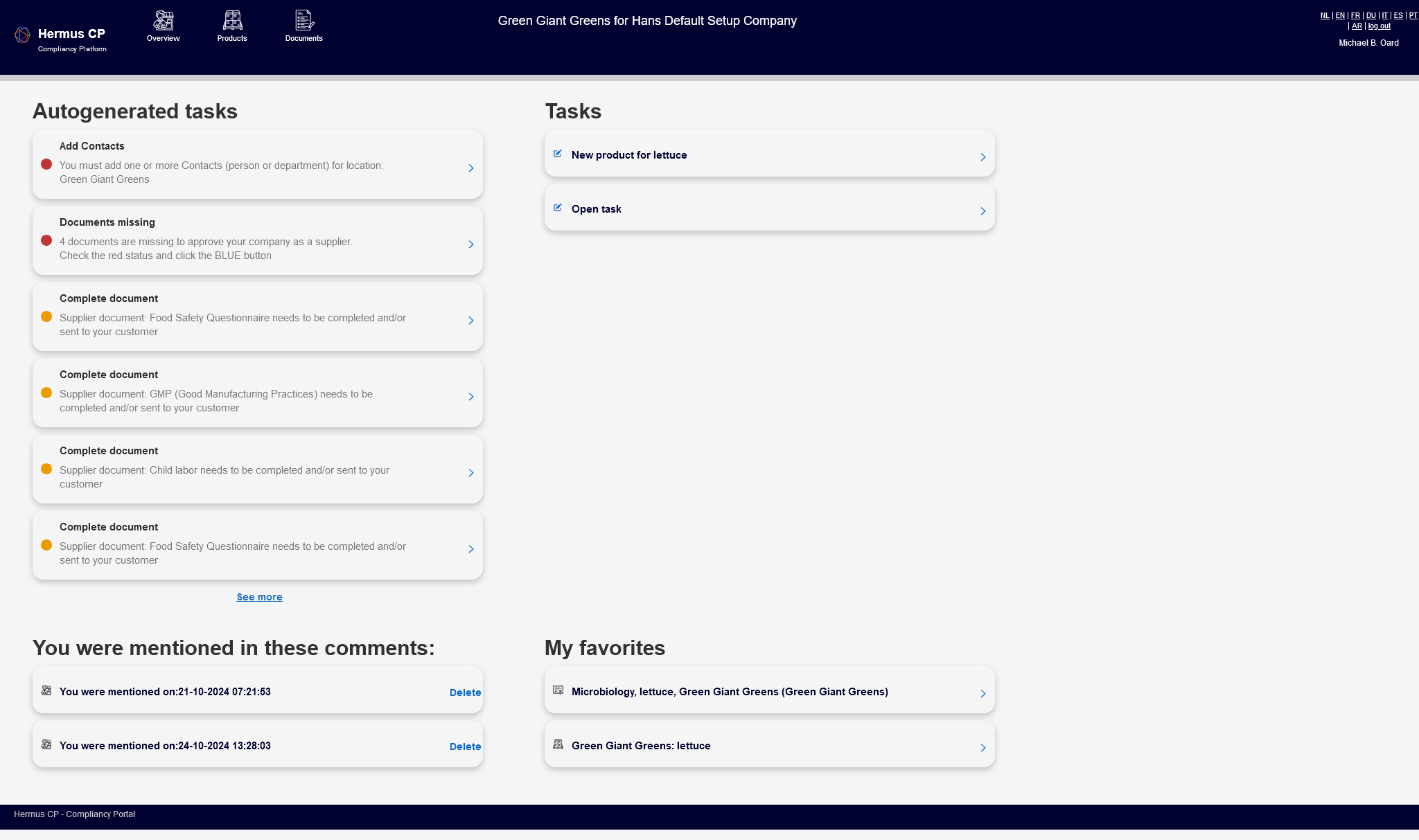Delete the 21-10-2024 mention

coord(465,692)
